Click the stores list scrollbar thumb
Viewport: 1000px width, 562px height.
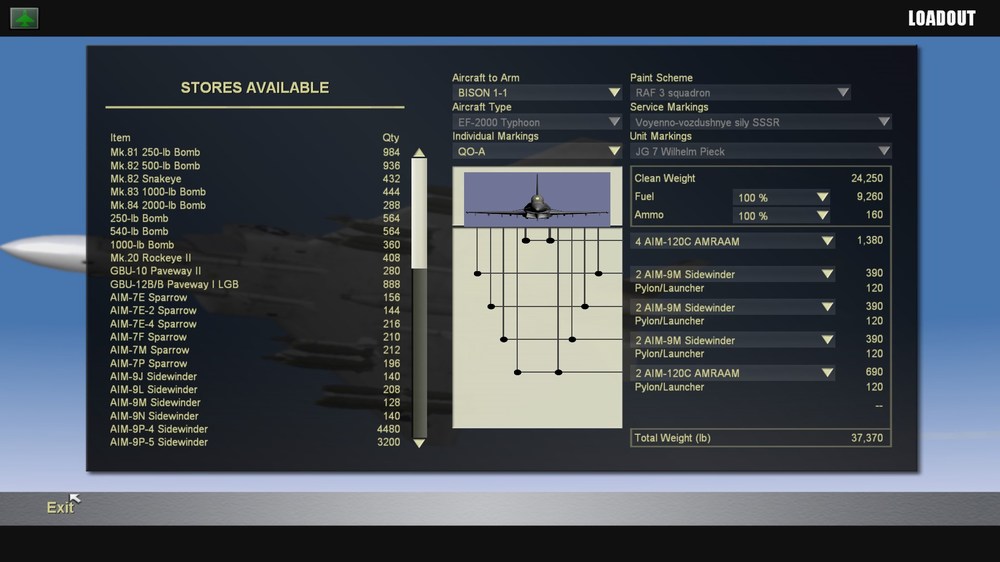pos(419,213)
